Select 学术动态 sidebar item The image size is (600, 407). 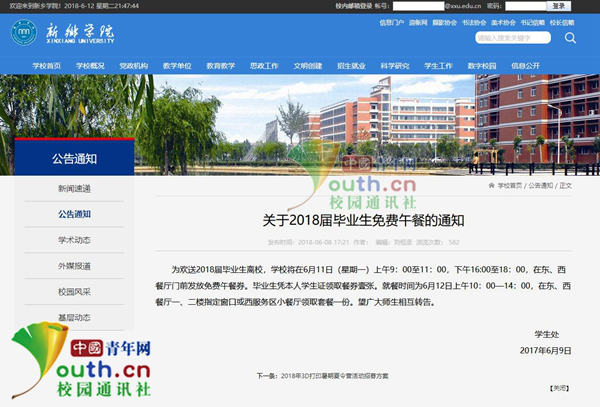74,240
